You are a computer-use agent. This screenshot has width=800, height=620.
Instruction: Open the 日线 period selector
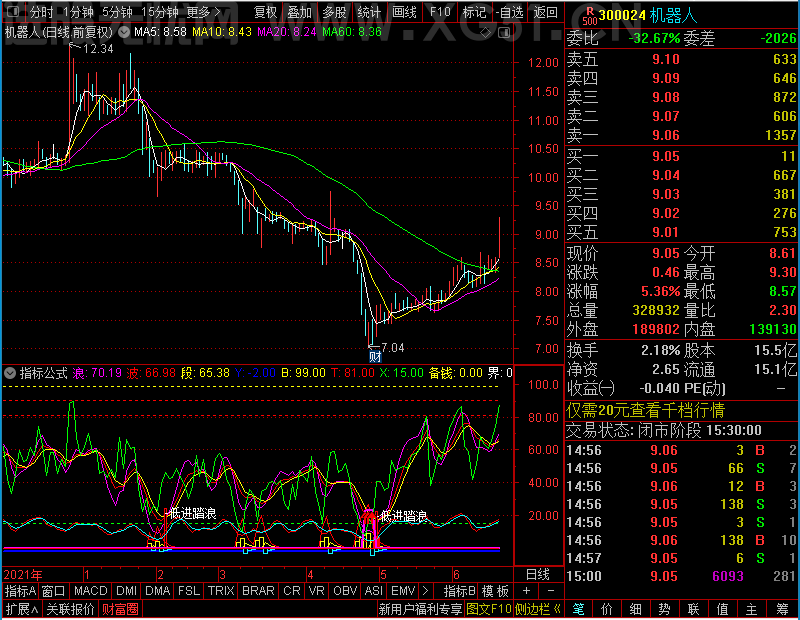tap(538, 575)
